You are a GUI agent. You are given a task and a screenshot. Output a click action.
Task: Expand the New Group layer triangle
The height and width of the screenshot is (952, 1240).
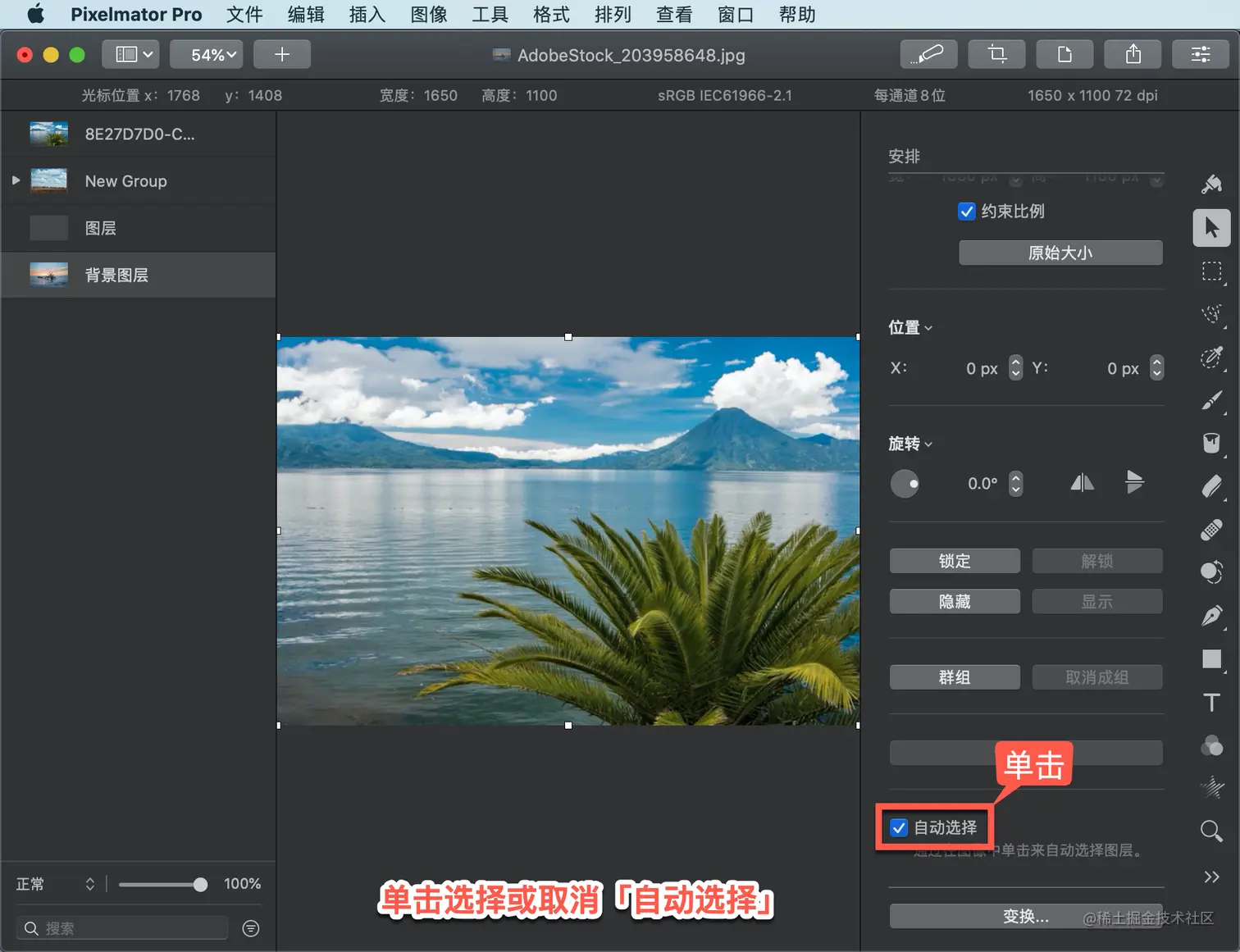pyautogui.click(x=16, y=180)
